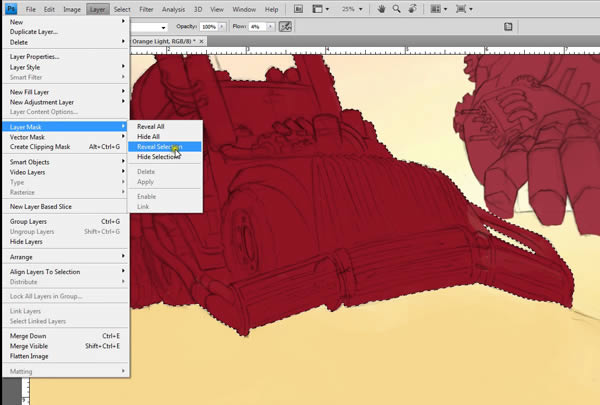Choose Reveal Selection
Viewport: 600px width, 405px height.
[x=165, y=147]
